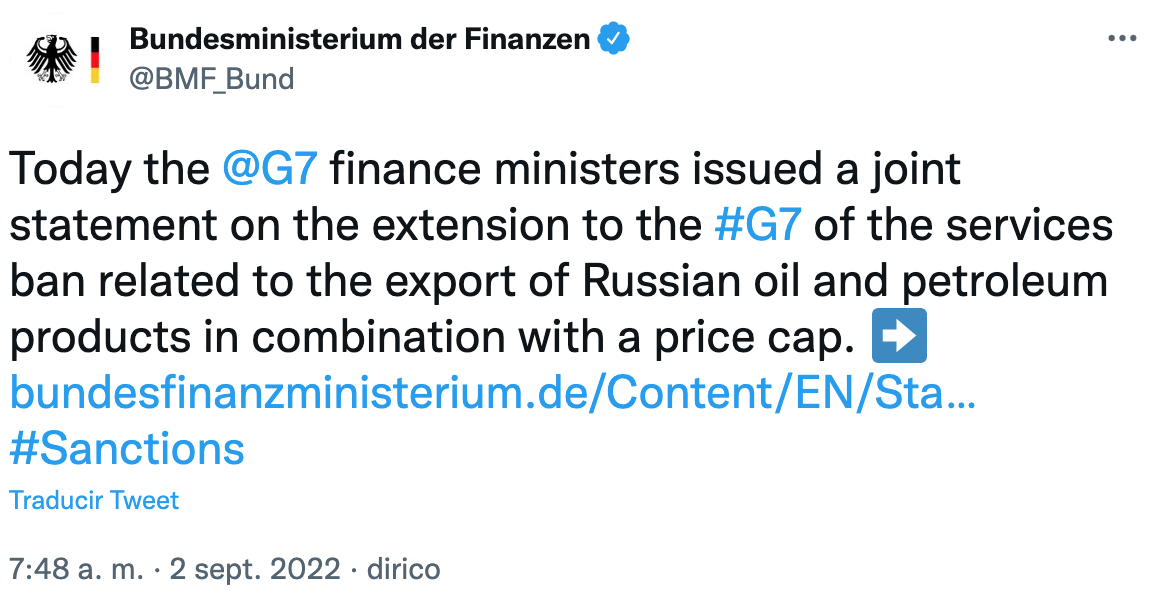The height and width of the screenshot is (602, 1166).
Task: Open the @G7 mention
Action: pyautogui.click(x=269, y=169)
